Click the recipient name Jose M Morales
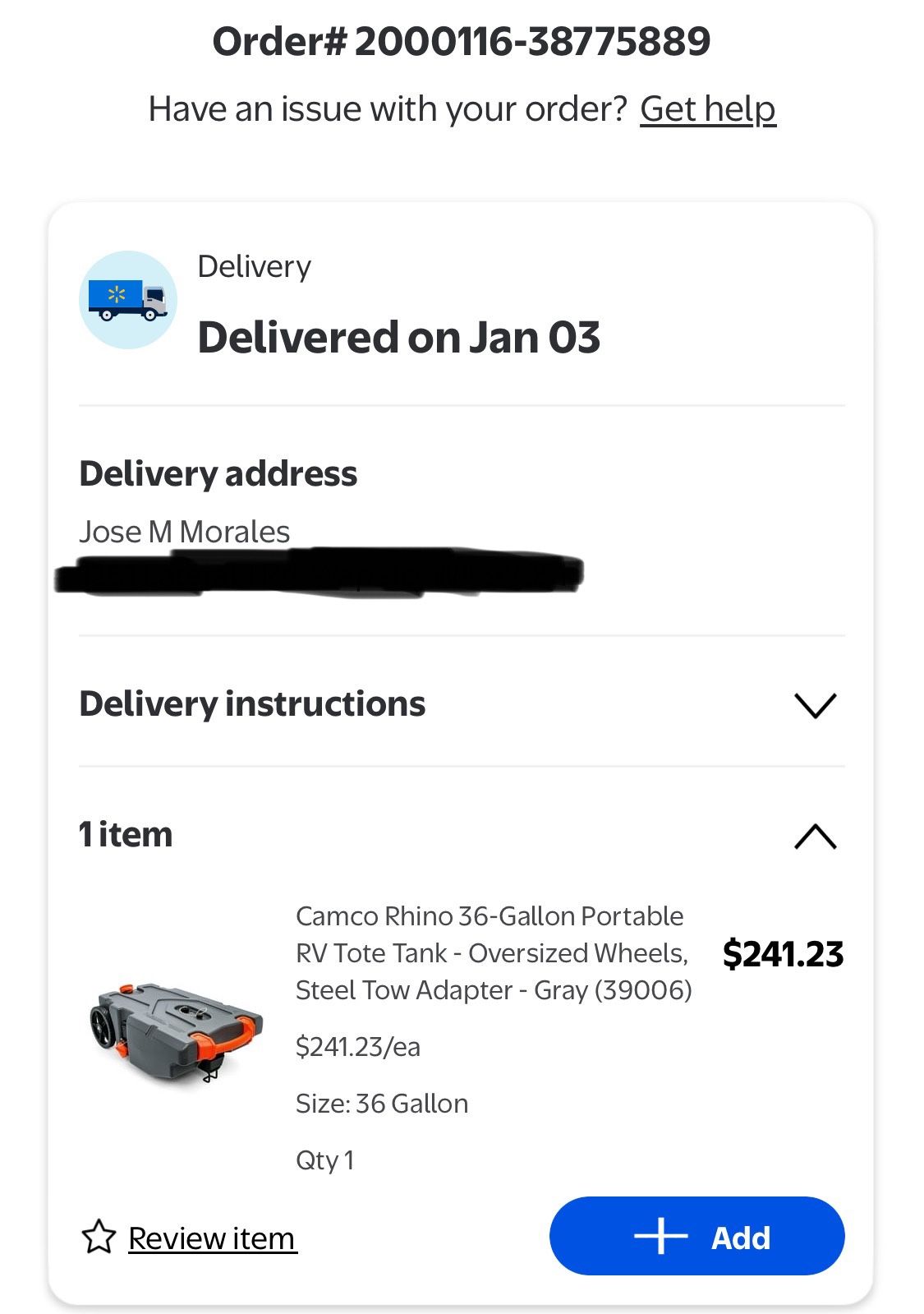The height and width of the screenshot is (1314, 924). click(x=185, y=532)
